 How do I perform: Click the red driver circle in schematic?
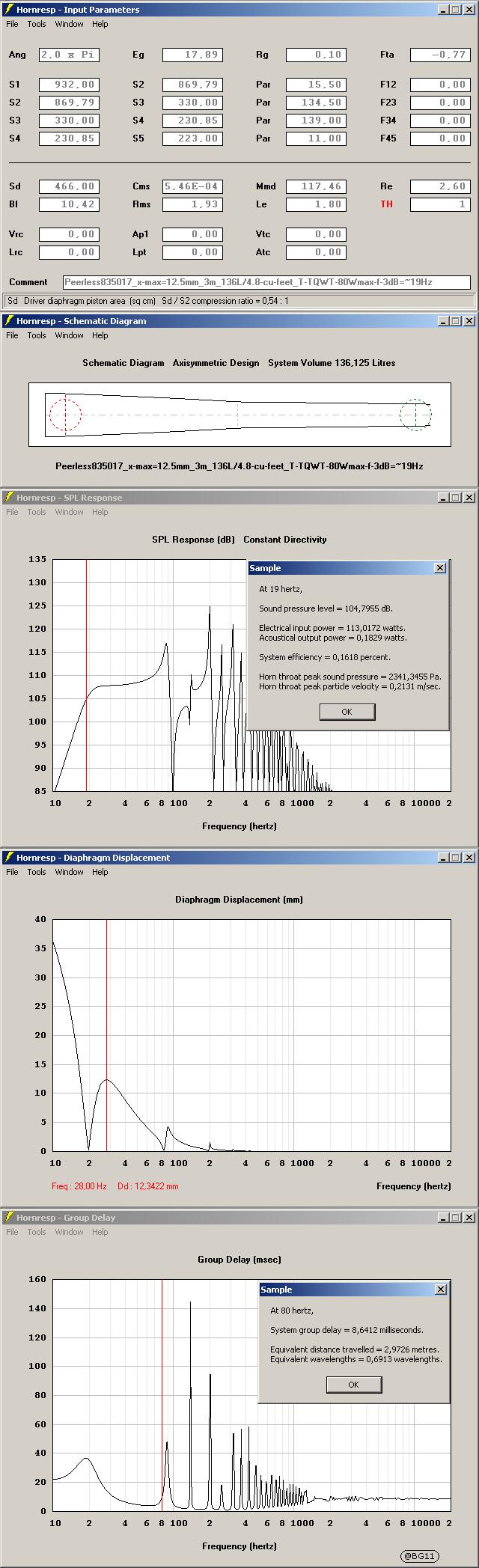click(65, 415)
